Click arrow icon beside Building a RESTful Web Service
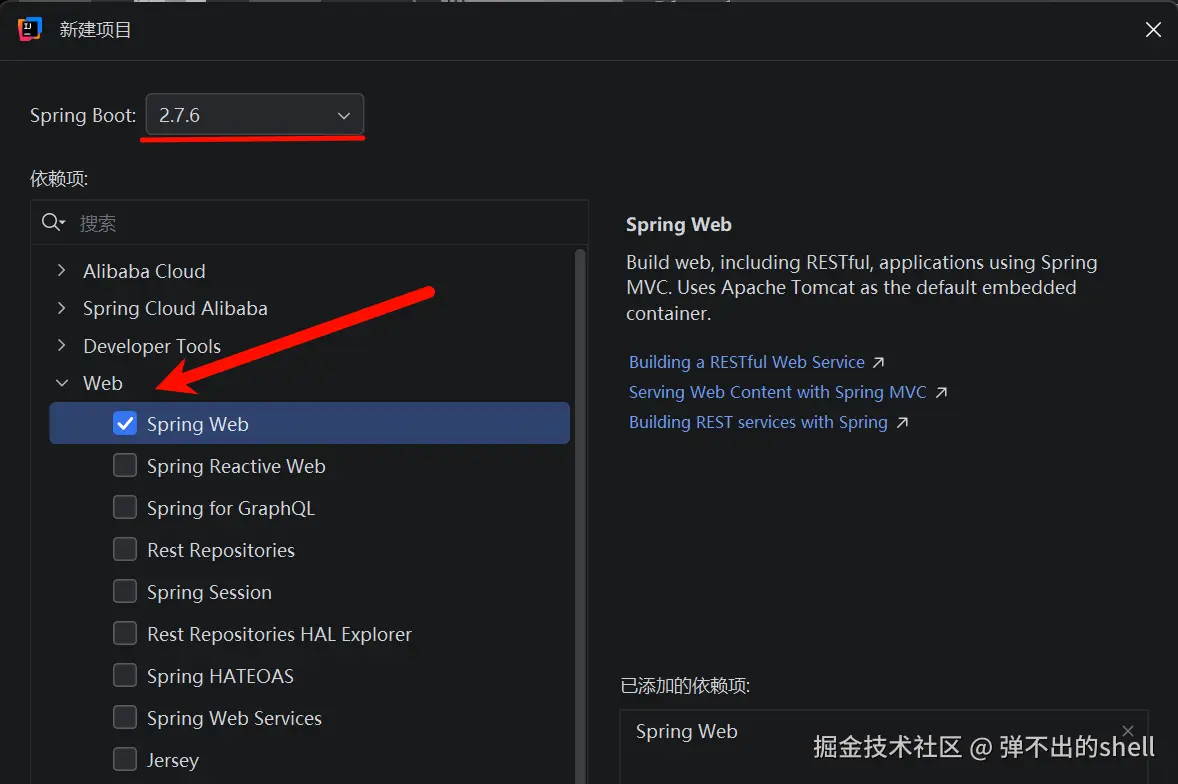This screenshot has width=1178, height=784. point(879,362)
